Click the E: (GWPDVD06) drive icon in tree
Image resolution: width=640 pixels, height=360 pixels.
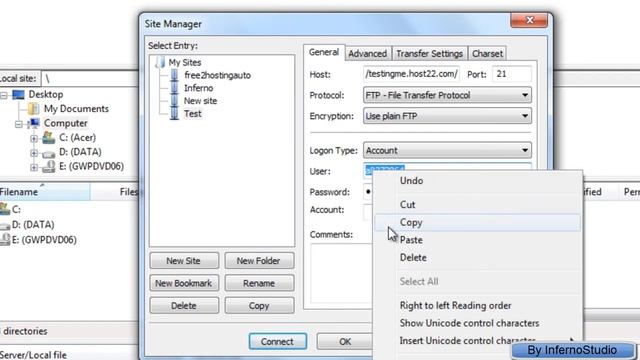(49, 167)
